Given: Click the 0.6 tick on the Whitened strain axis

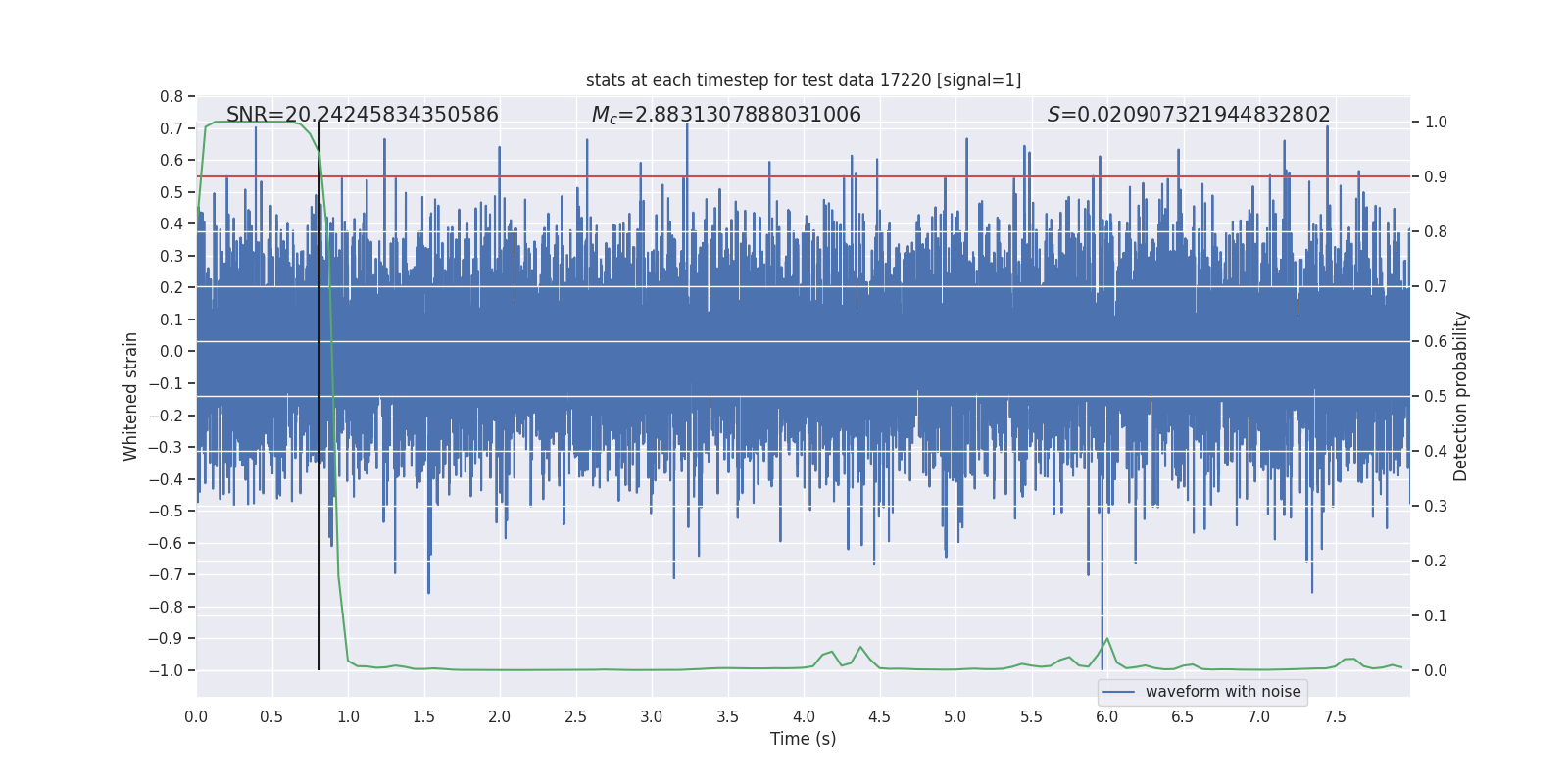Looking at the screenshot, I should pos(171,160).
